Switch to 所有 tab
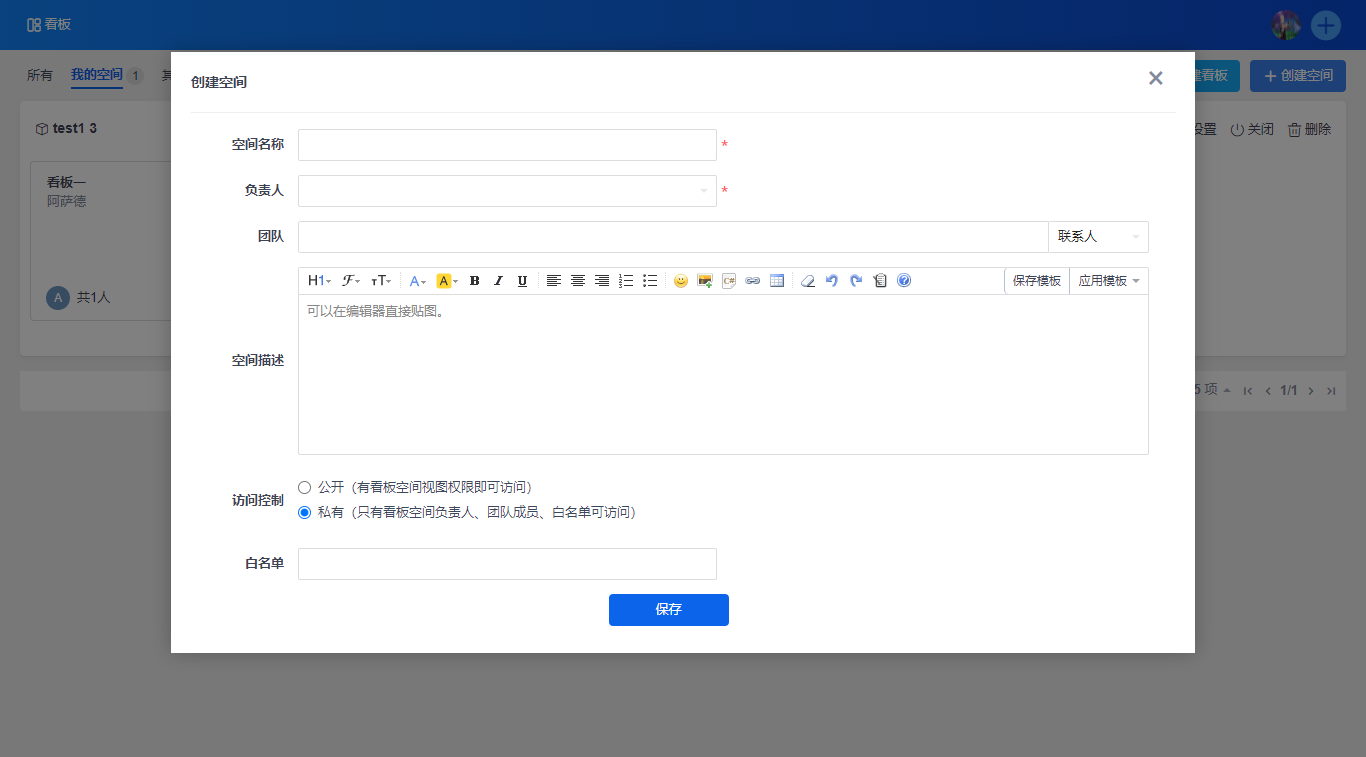The width and height of the screenshot is (1366, 757). [x=40, y=76]
